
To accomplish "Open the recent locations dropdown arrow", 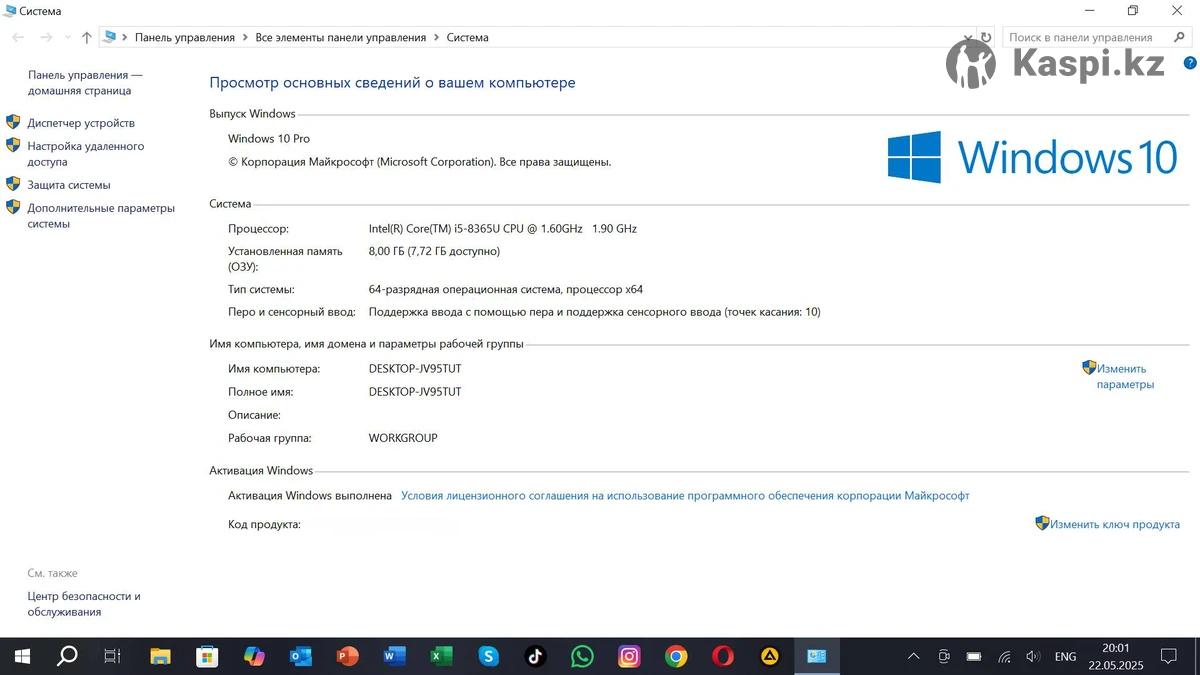I will [67, 37].
